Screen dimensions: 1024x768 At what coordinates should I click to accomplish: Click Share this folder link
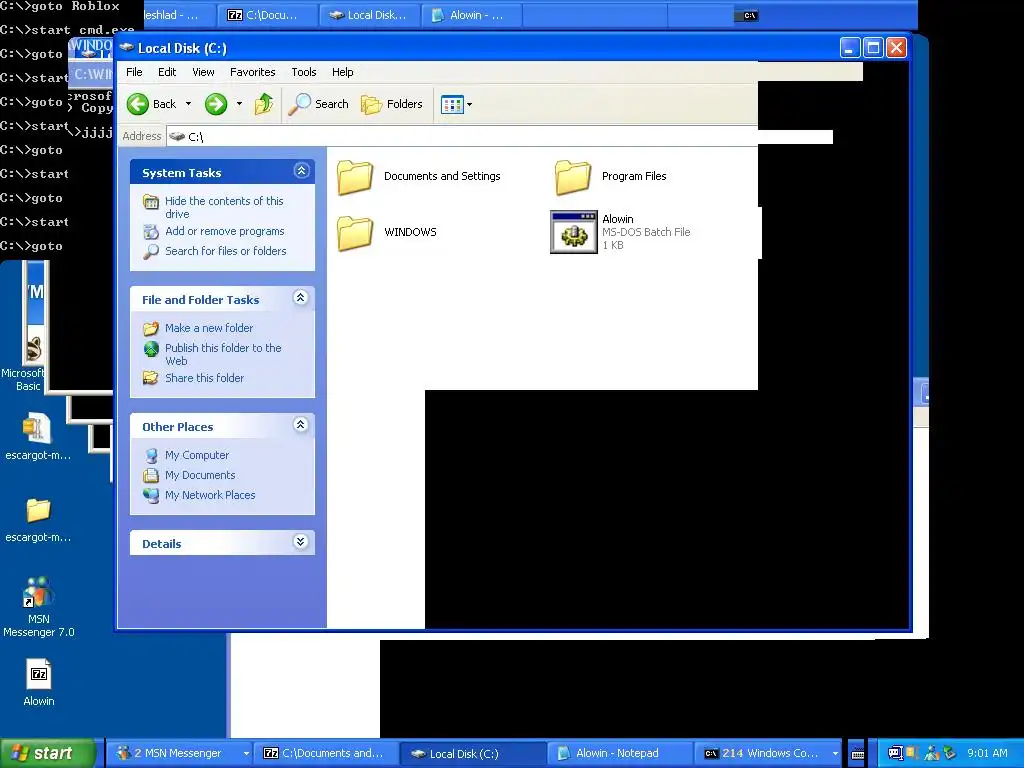pyautogui.click(x=204, y=378)
